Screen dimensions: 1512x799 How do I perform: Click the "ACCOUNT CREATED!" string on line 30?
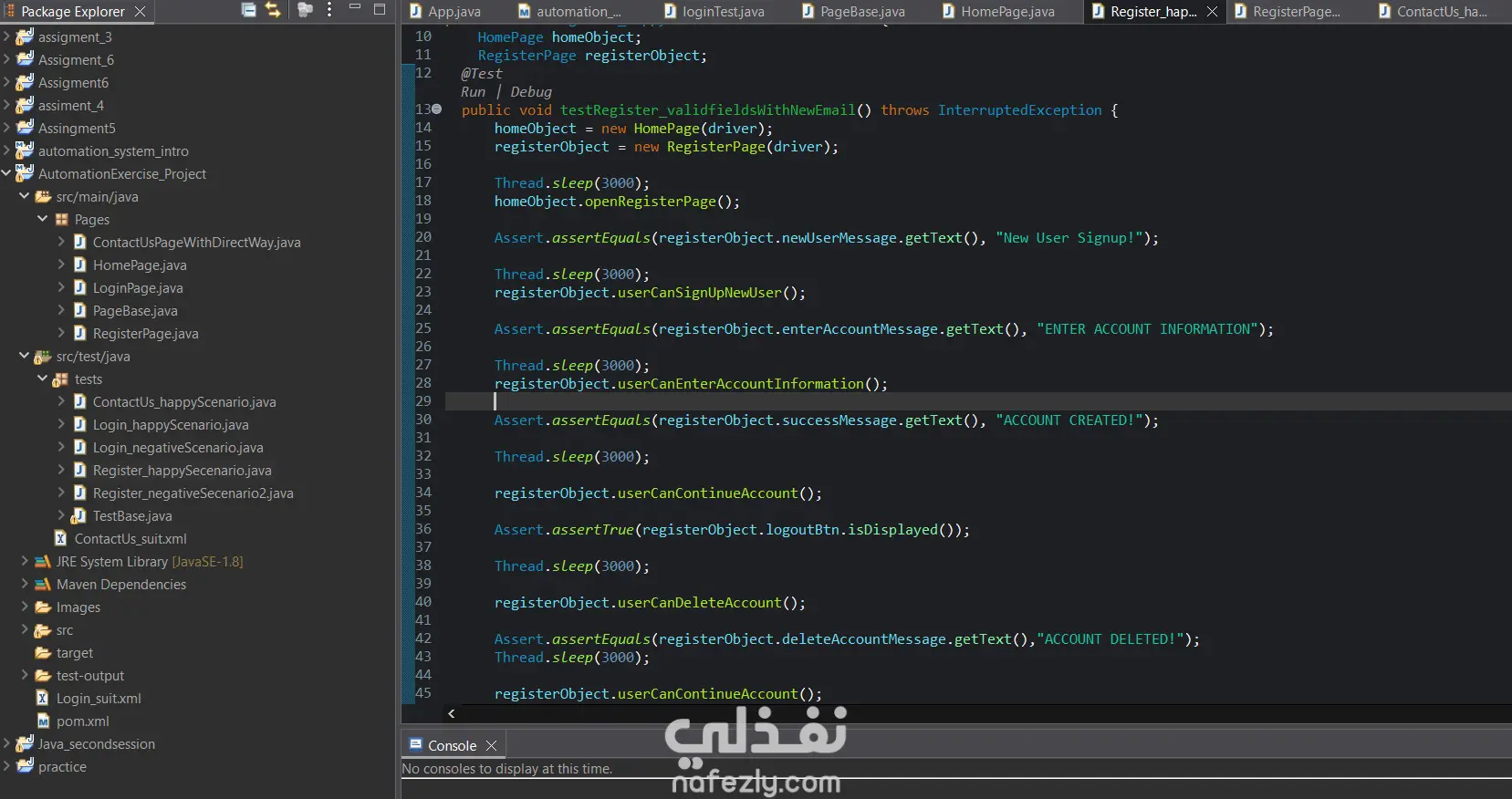(x=1069, y=420)
